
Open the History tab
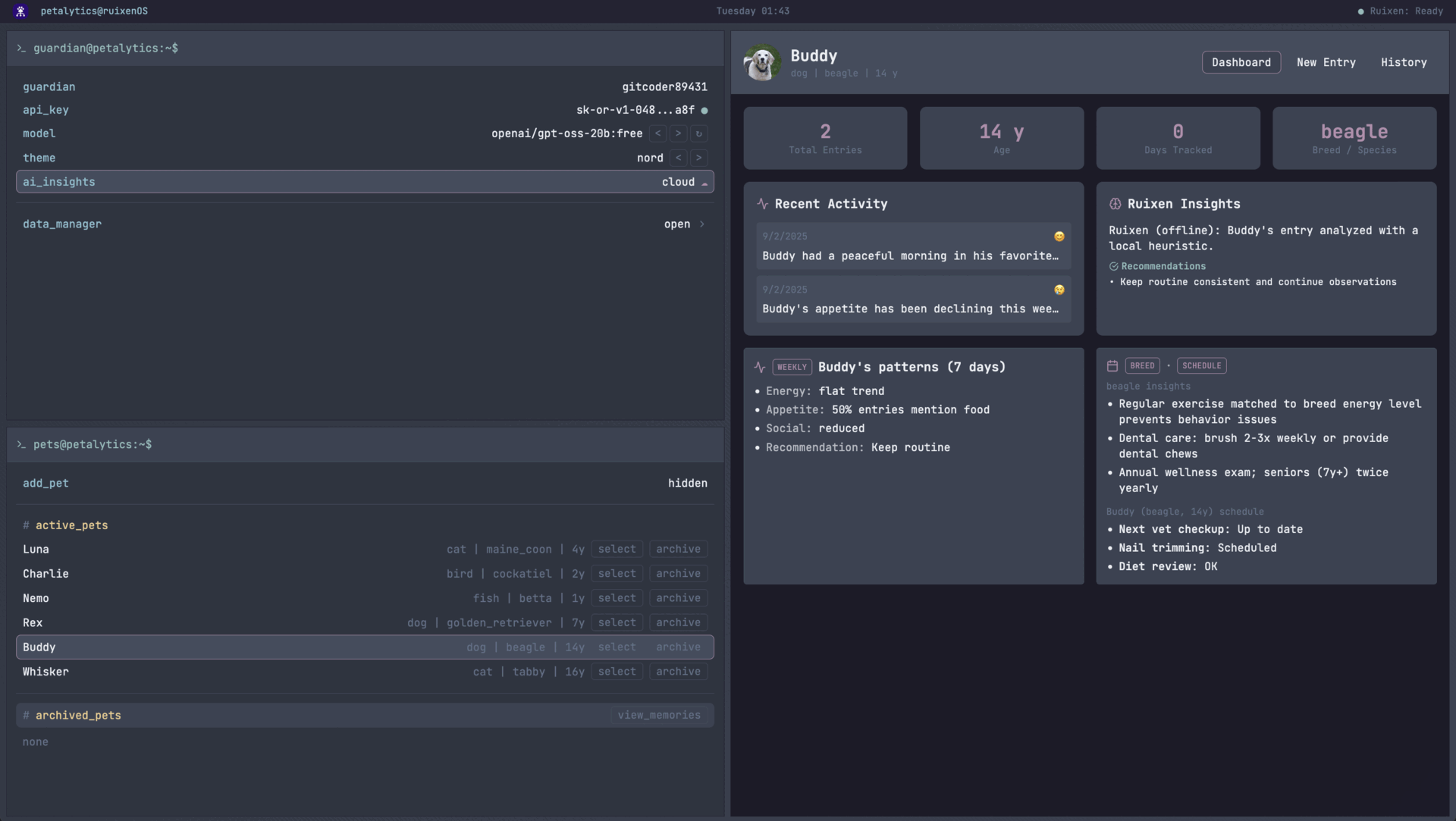(1403, 62)
